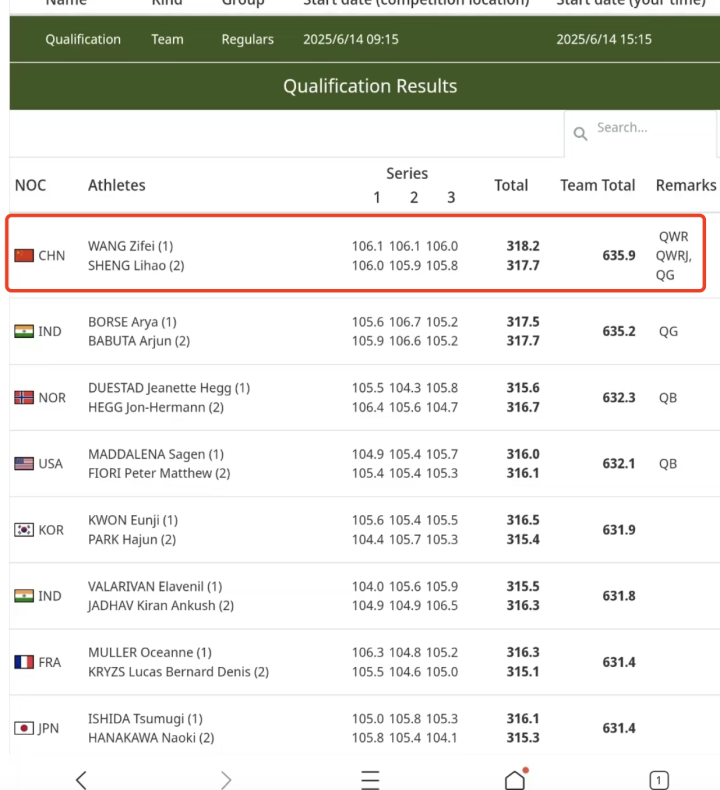This screenshot has height=790, width=720.
Task: Click the Korea flag icon
Action: (x=24, y=530)
